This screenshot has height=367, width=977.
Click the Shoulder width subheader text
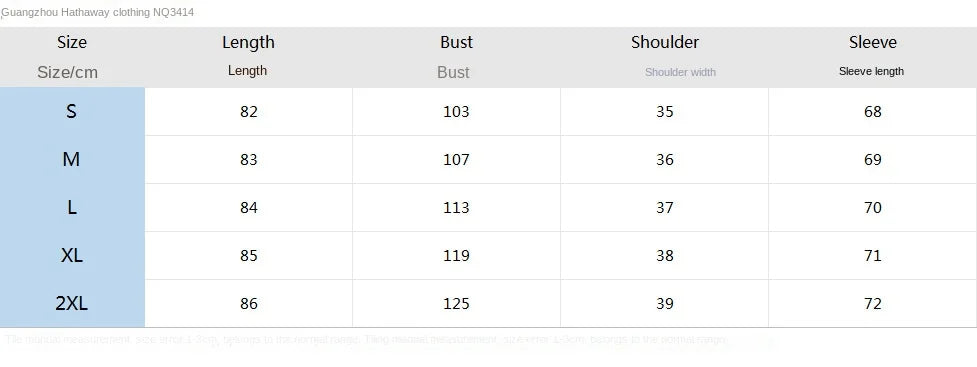(x=680, y=72)
